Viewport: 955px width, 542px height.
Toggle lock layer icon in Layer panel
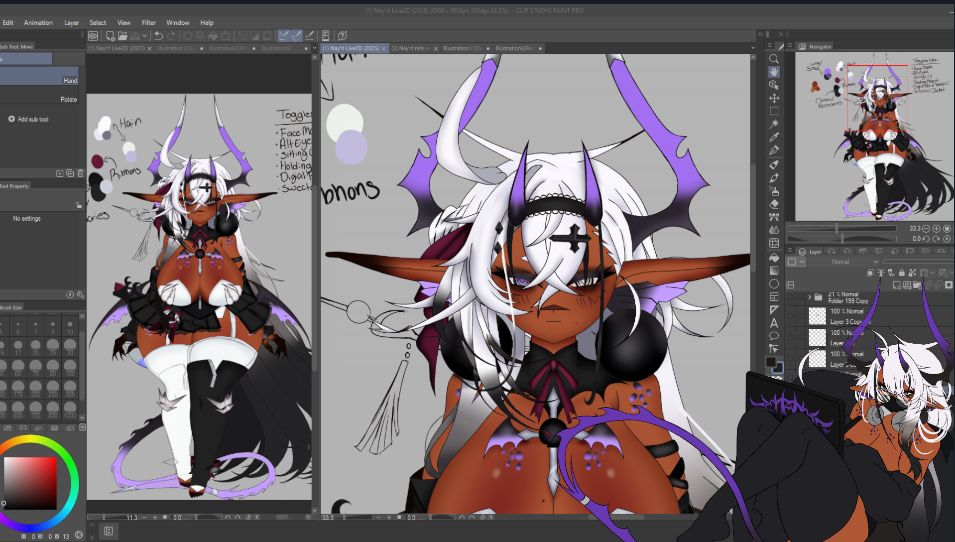902,273
